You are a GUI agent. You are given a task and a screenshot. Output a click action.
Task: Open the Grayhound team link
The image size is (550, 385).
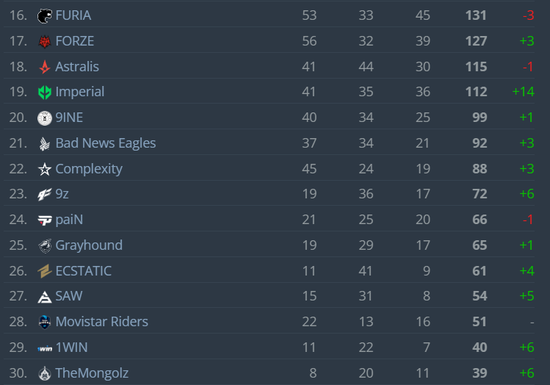pos(89,245)
